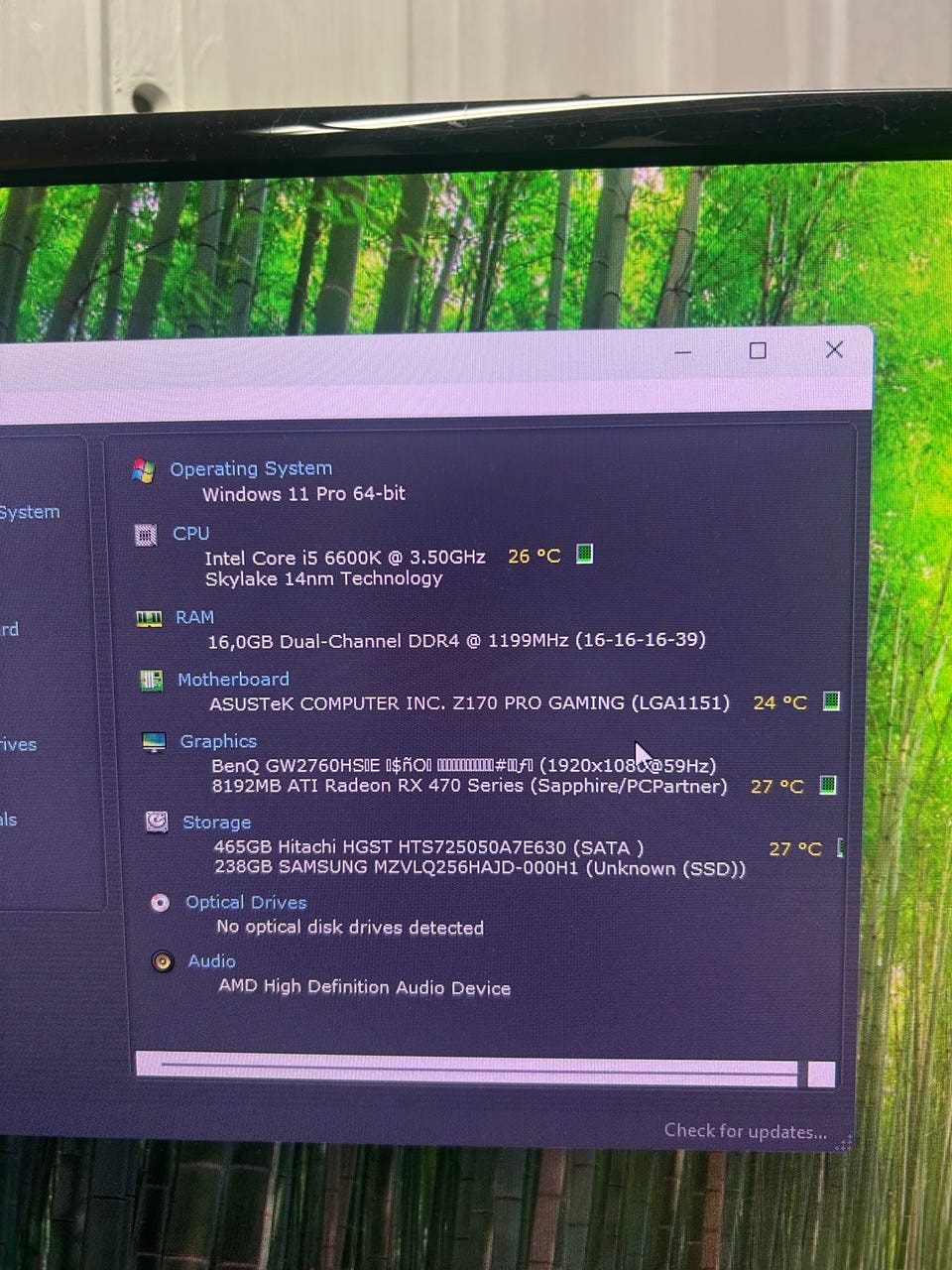Click the resize grip at window corner
Screen dimensions: 952x1270
[844, 1143]
